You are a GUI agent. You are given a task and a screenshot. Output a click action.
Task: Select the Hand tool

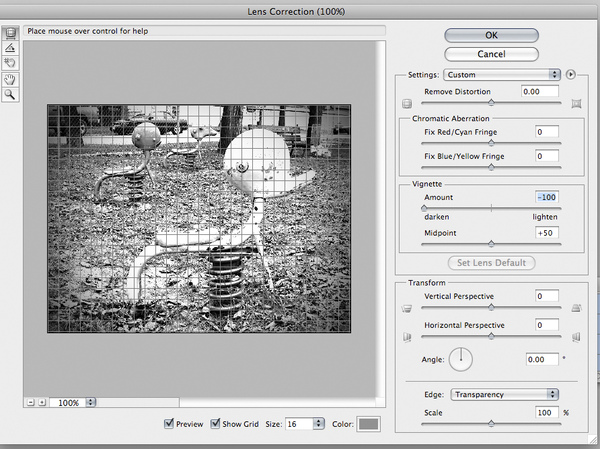tap(10, 79)
